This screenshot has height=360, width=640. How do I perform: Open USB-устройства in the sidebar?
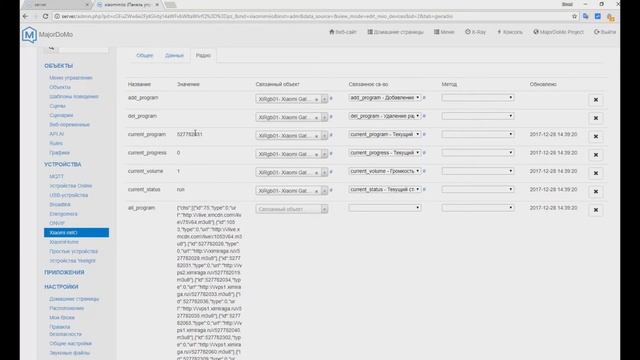(x=69, y=195)
